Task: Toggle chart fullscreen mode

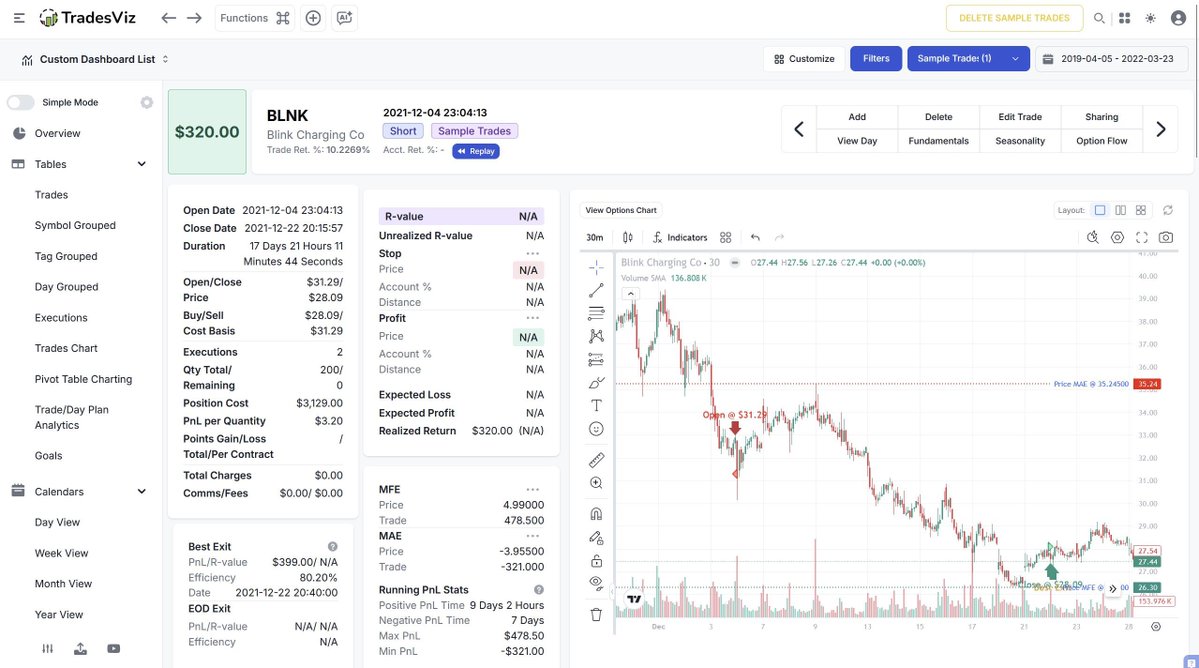Action: 1142,238
